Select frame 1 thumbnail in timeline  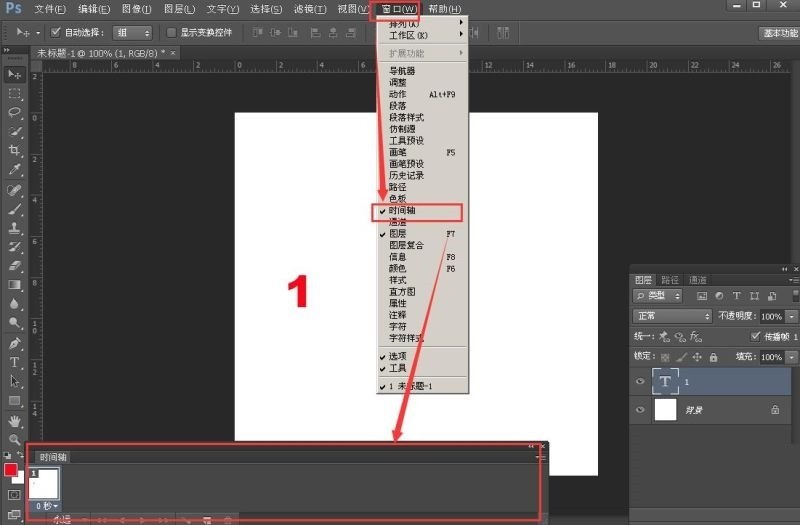(44, 483)
